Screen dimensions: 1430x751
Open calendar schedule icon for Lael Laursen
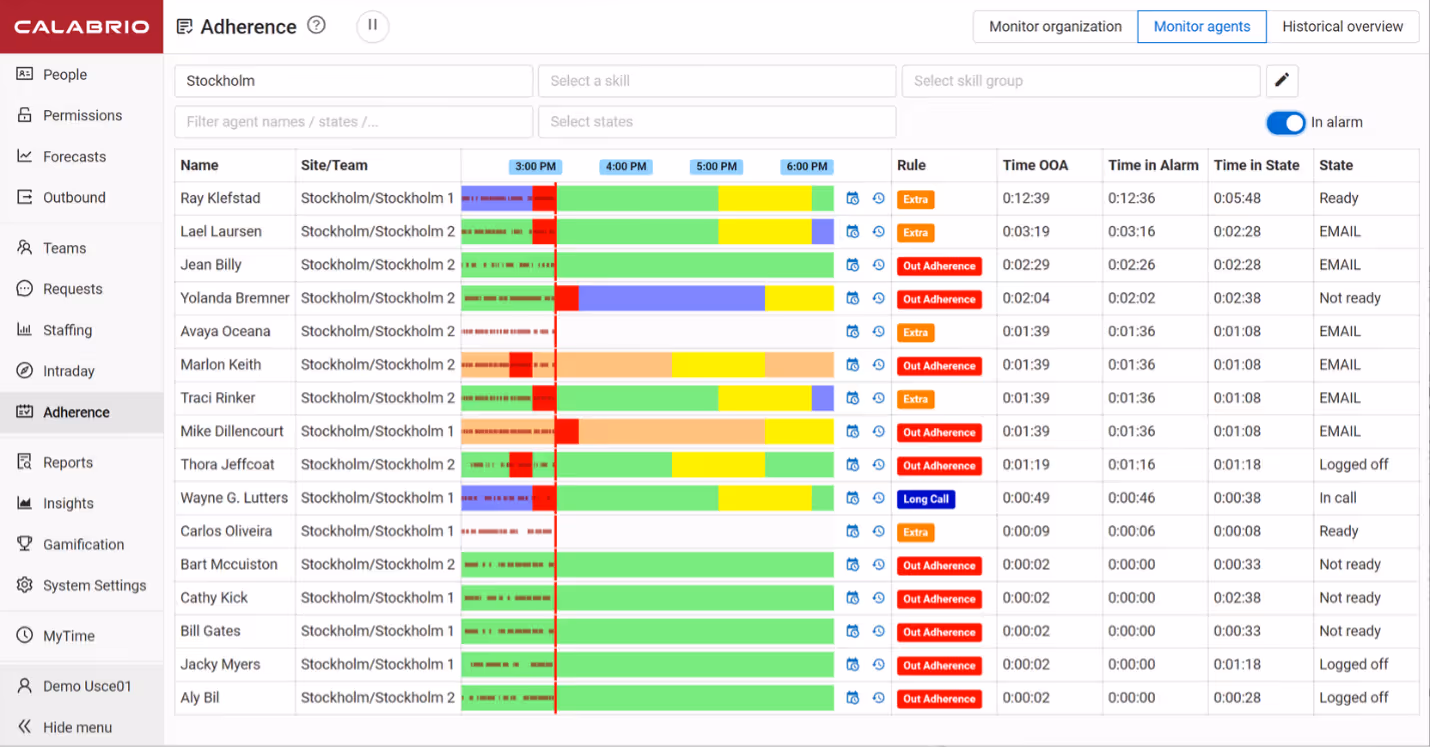[x=853, y=232]
